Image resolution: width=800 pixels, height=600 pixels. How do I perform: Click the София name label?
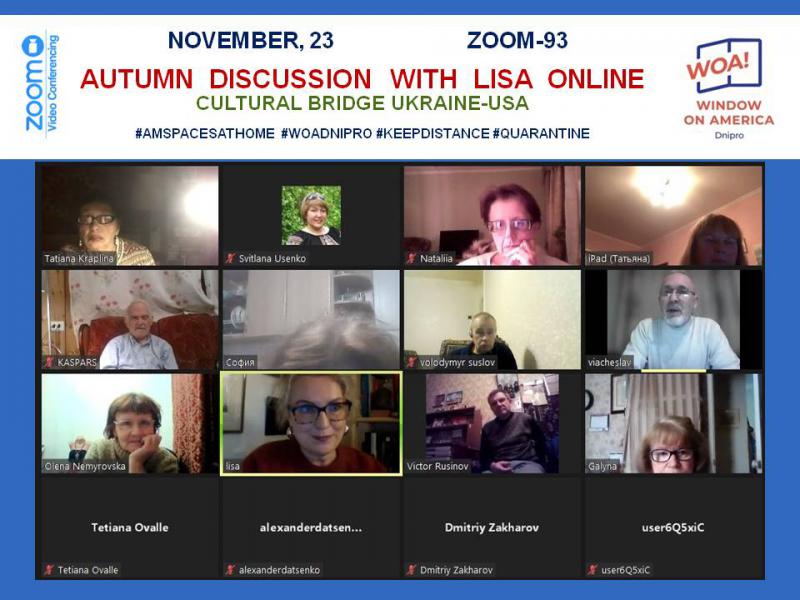(240, 362)
